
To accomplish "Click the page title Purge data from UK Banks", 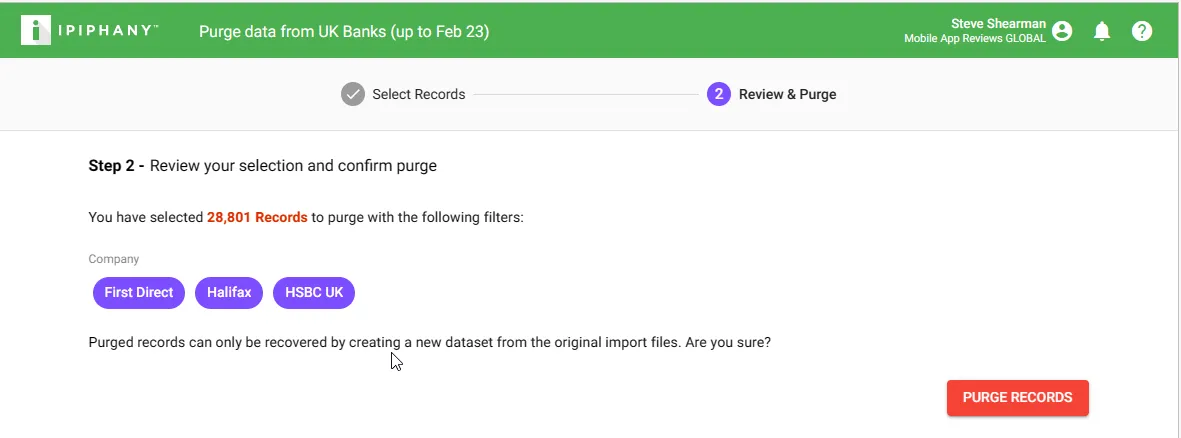I will 344,32.
